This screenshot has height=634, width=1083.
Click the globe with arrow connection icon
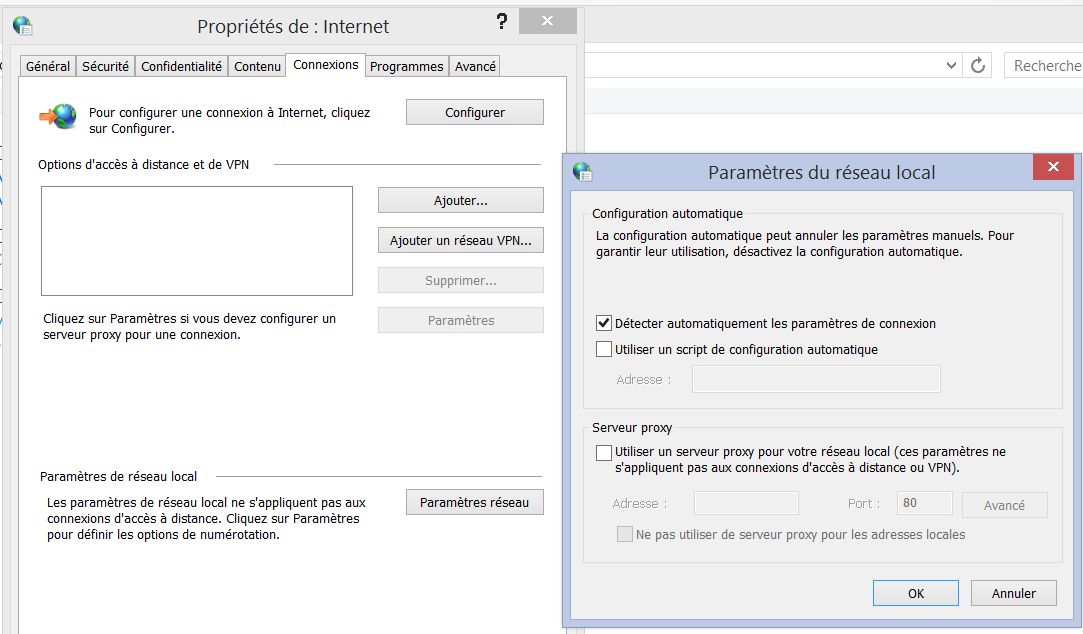(x=58, y=117)
